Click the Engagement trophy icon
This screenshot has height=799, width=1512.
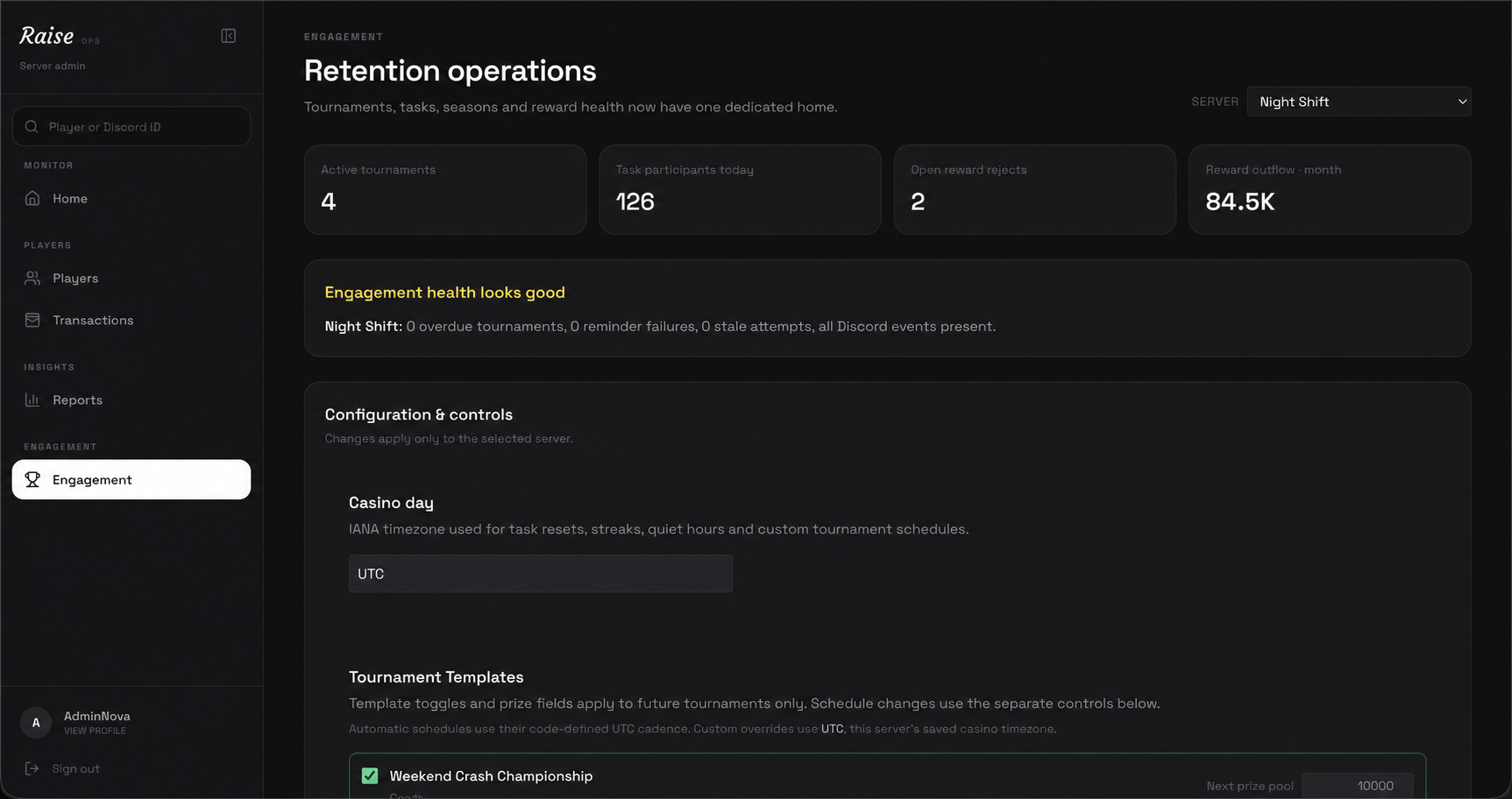[x=32, y=479]
